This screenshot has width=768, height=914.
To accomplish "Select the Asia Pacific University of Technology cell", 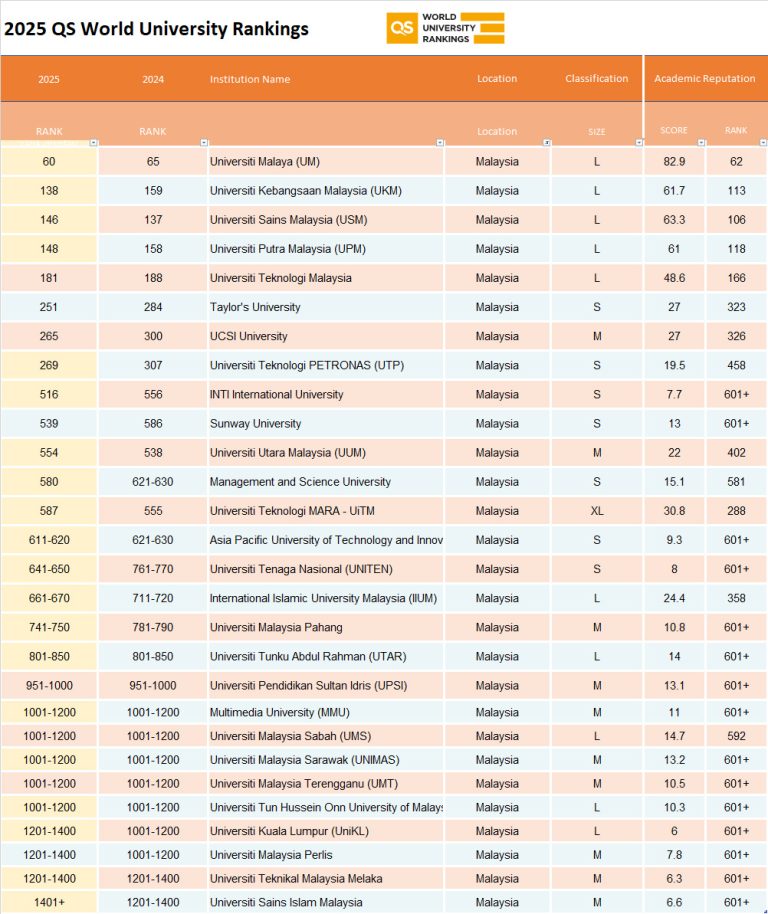I will click(x=326, y=540).
